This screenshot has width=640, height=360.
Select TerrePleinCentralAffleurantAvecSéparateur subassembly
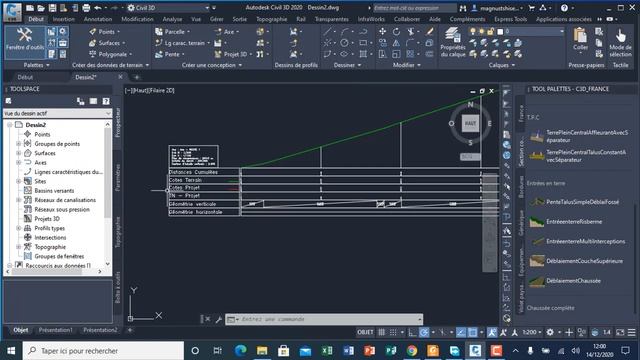pyautogui.click(x=579, y=136)
